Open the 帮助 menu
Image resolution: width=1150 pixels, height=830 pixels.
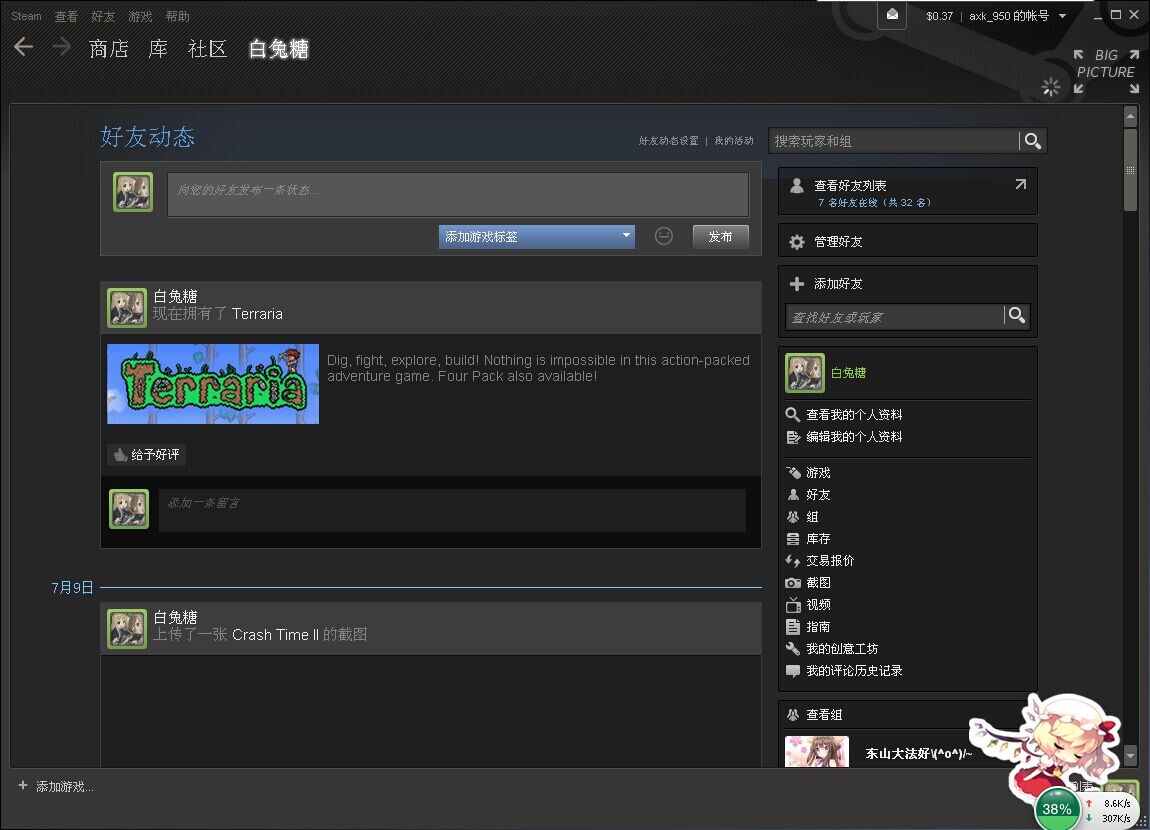coord(177,15)
